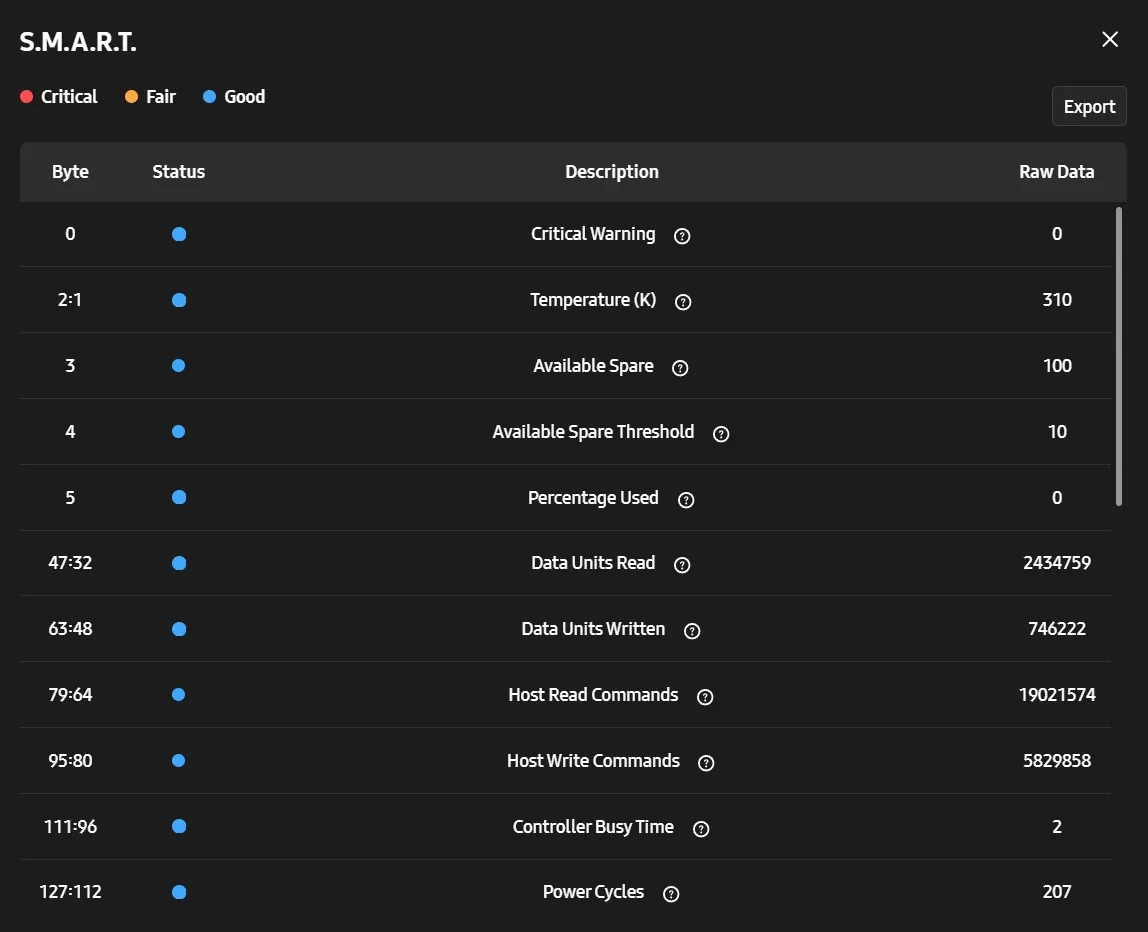Click byte range 127:112 cell
Viewport: 1148px width, 932px height.
coord(70,891)
